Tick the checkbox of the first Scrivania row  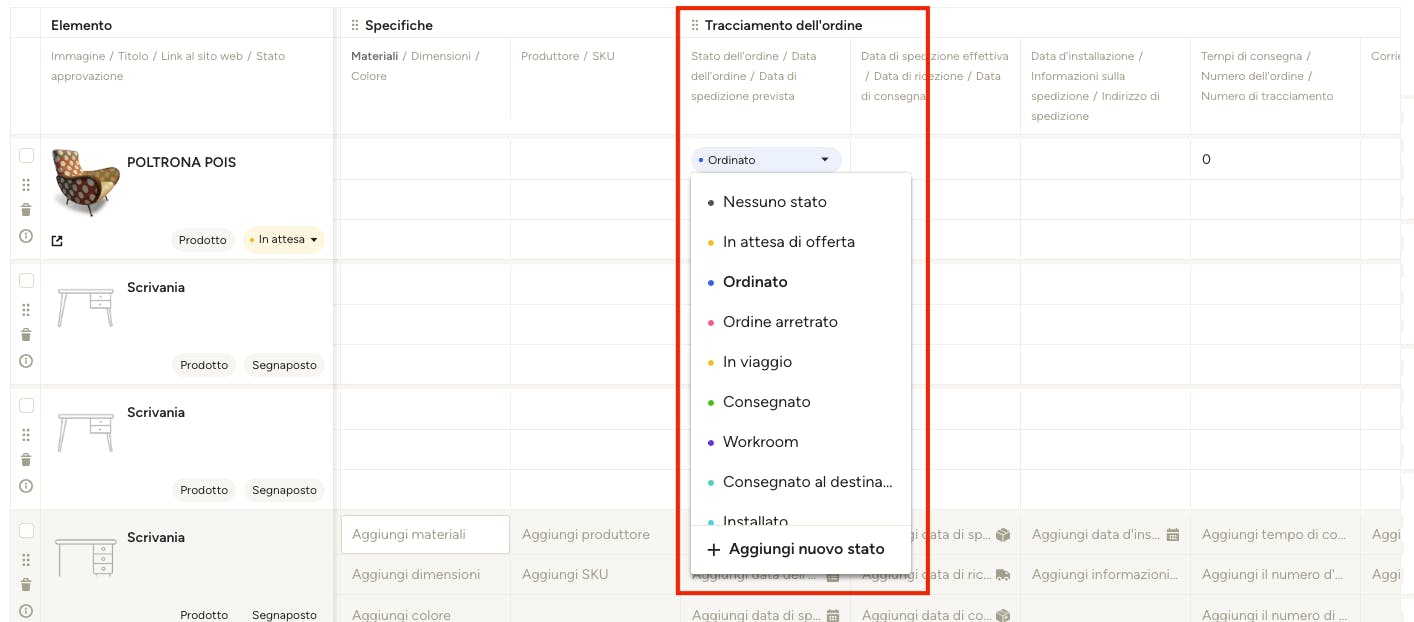pos(27,281)
